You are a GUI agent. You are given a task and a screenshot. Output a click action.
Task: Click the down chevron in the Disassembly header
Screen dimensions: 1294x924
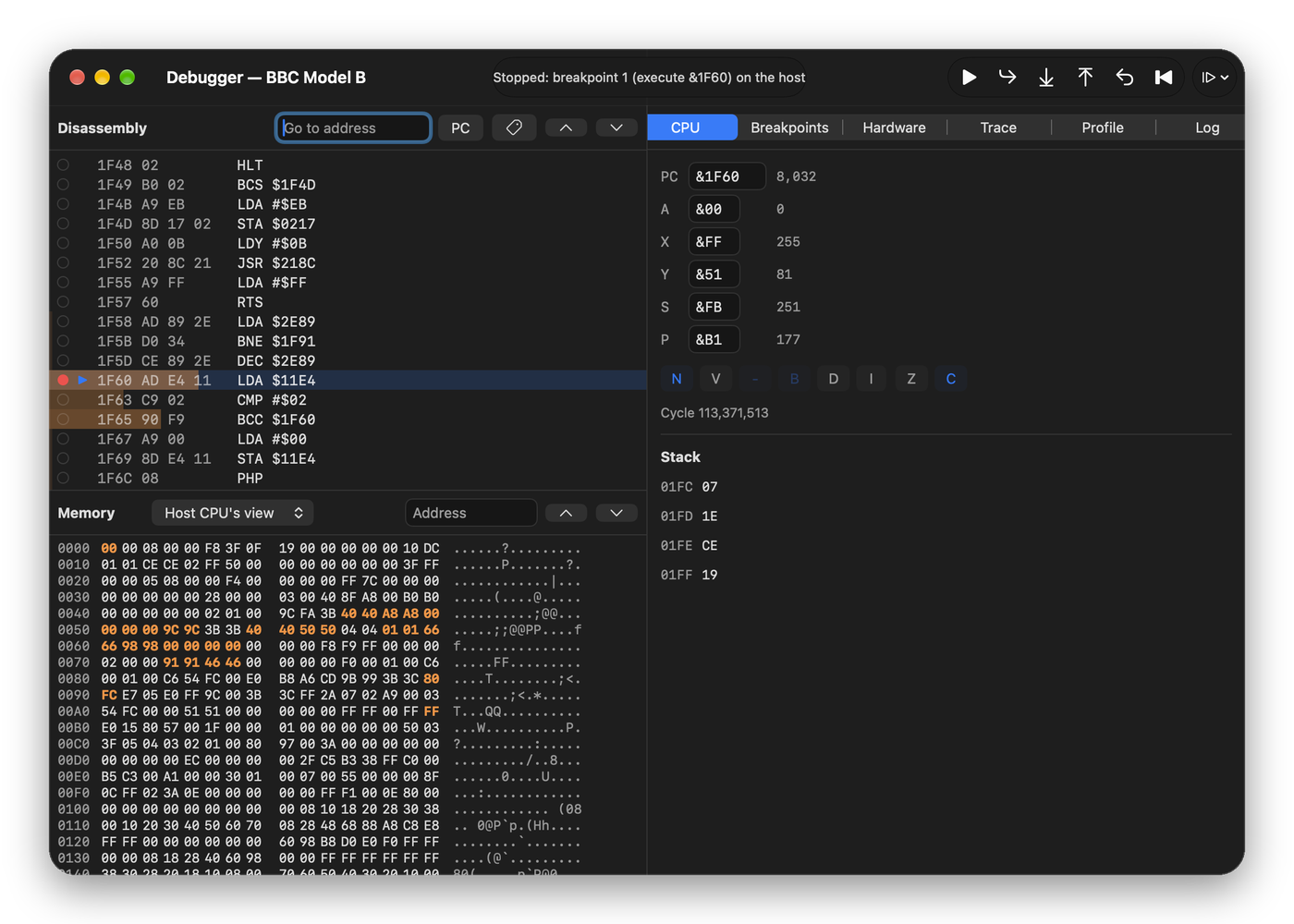pos(616,128)
